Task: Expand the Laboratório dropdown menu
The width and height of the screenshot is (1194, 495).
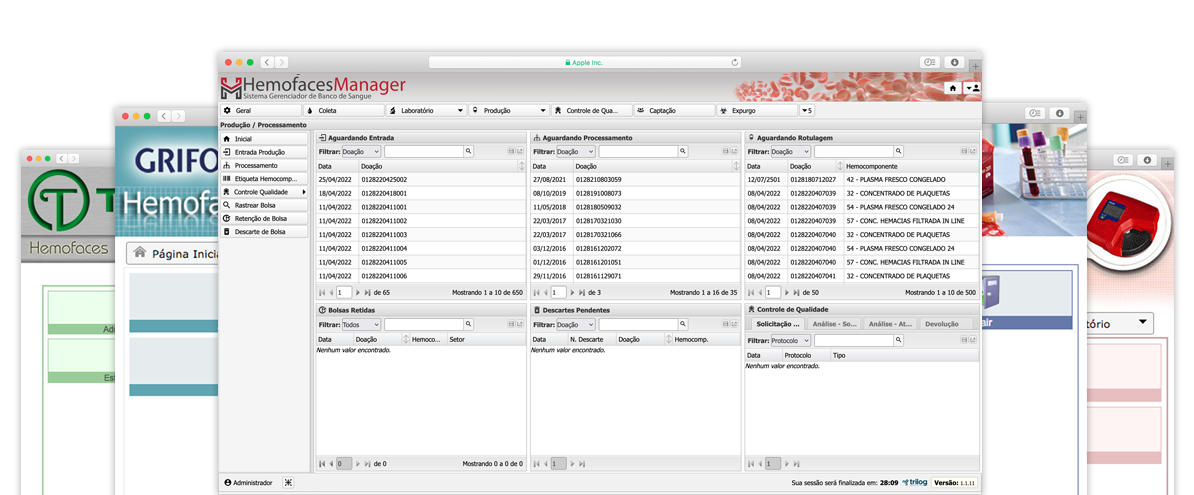Action: [426, 110]
